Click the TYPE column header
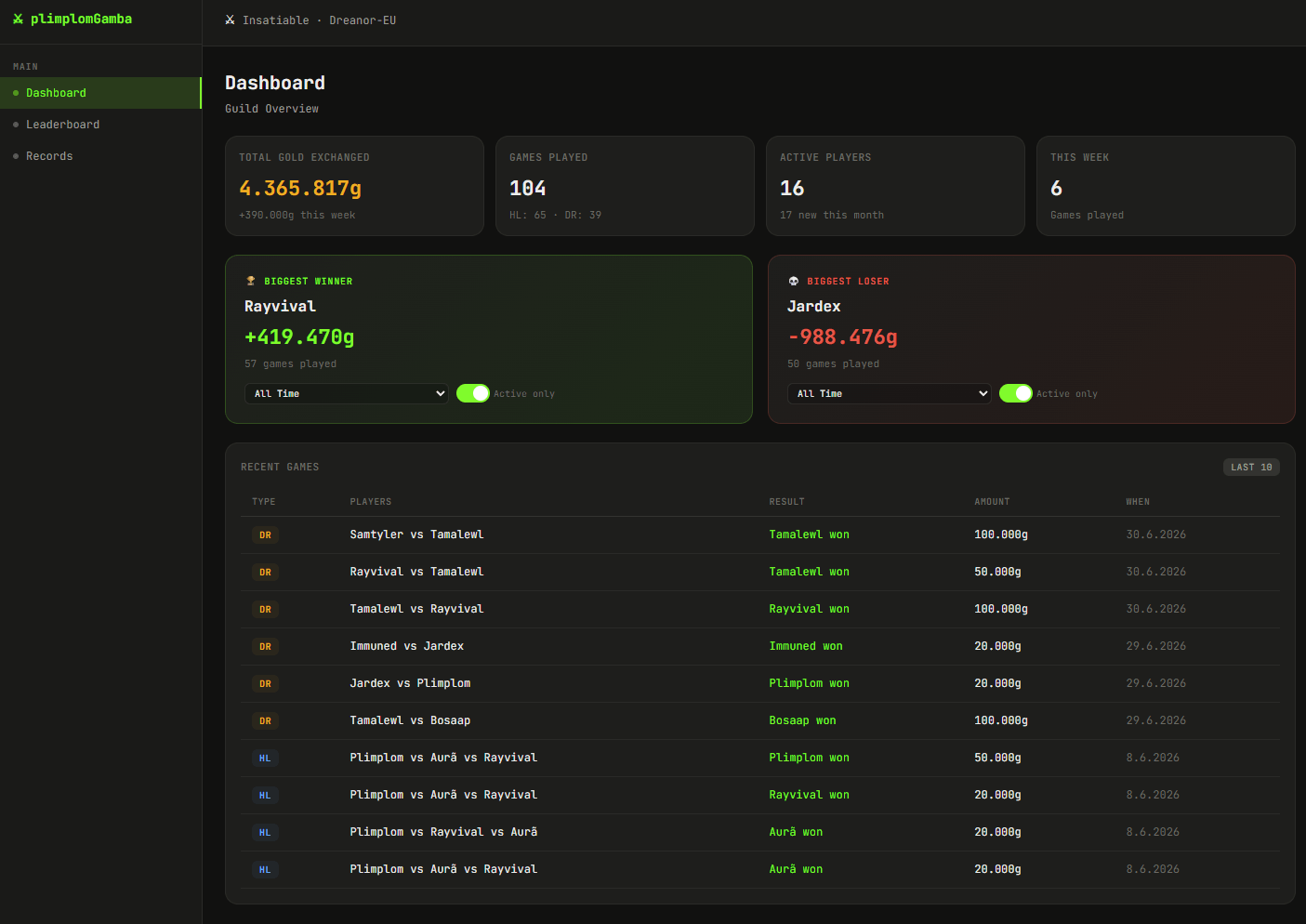 click(x=264, y=502)
